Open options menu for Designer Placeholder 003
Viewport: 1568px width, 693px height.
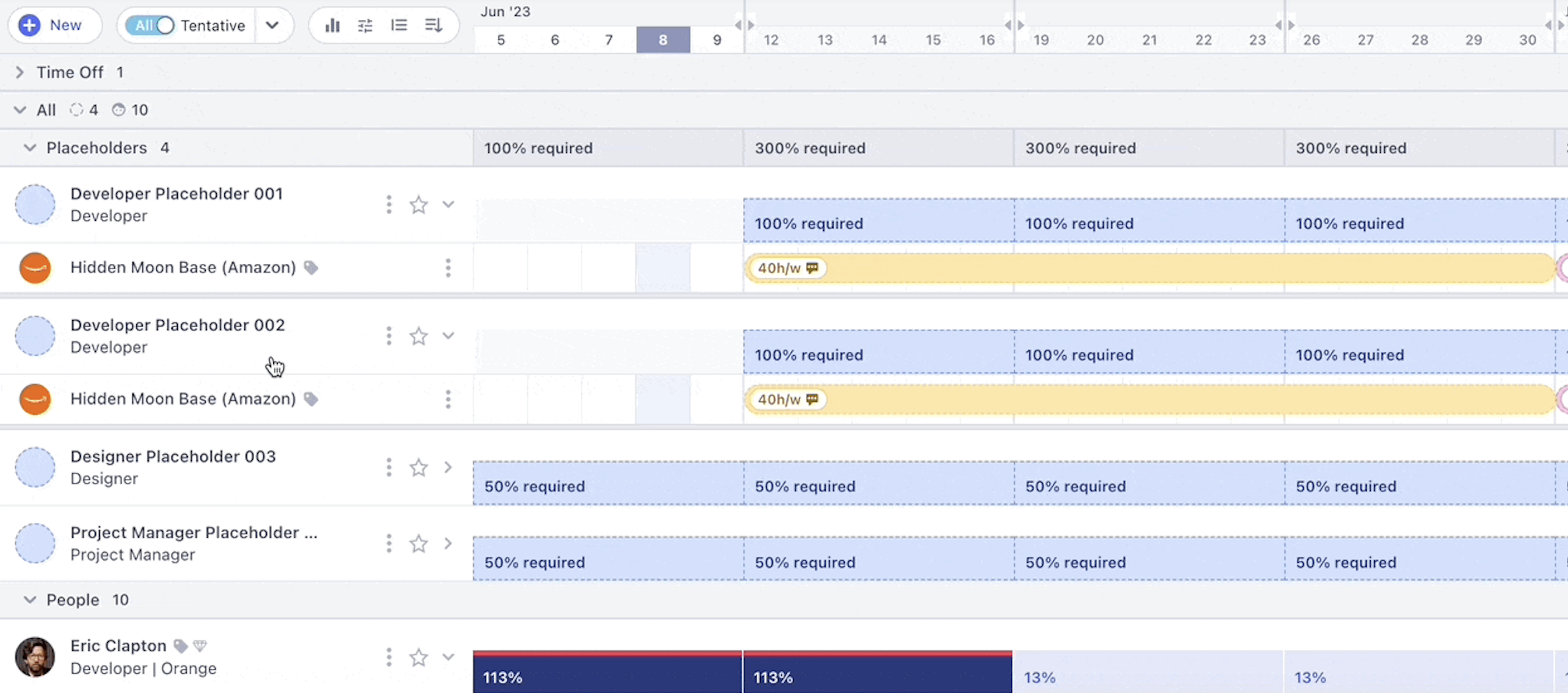(x=389, y=468)
